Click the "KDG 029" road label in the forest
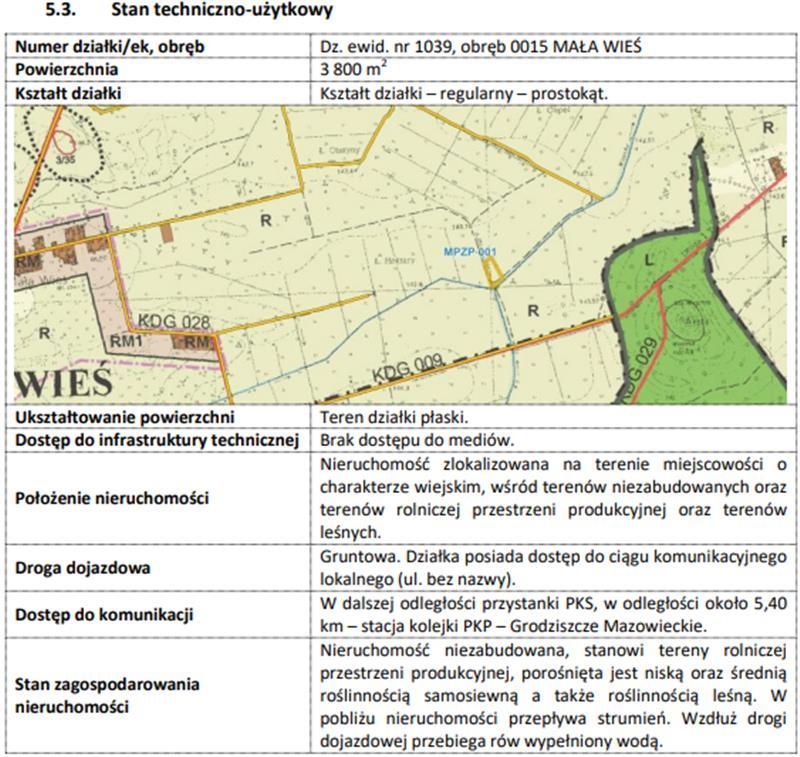This screenshot has height=757, width=800. click(x=640, y=369)
